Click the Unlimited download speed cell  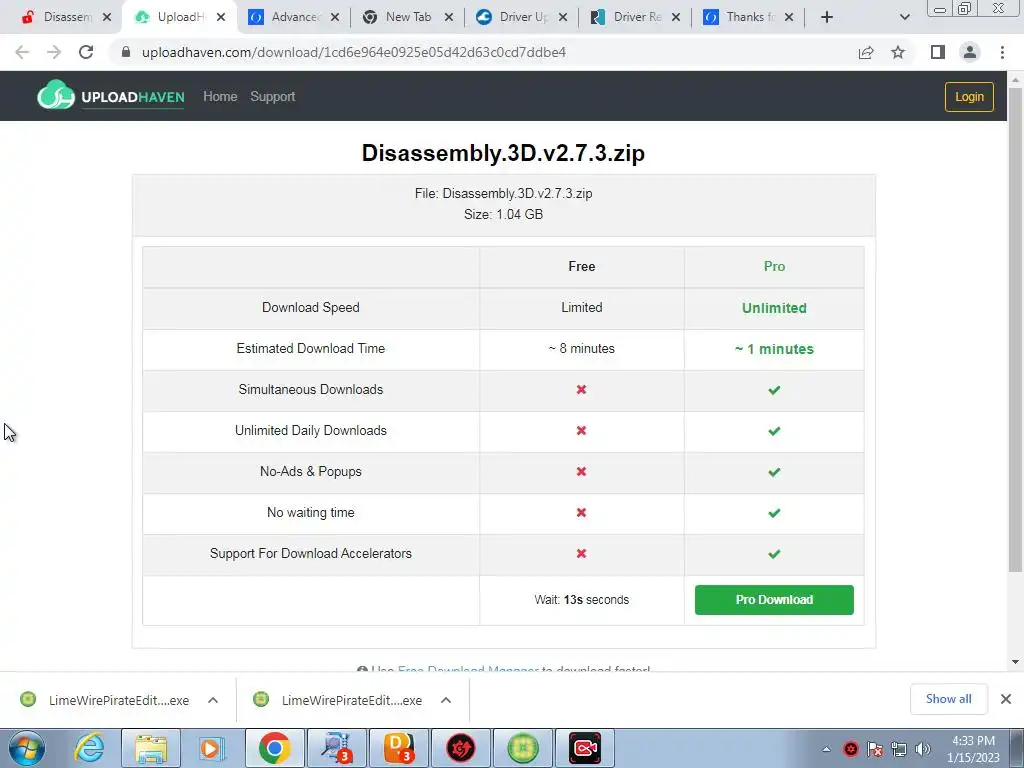coord(774,308)
